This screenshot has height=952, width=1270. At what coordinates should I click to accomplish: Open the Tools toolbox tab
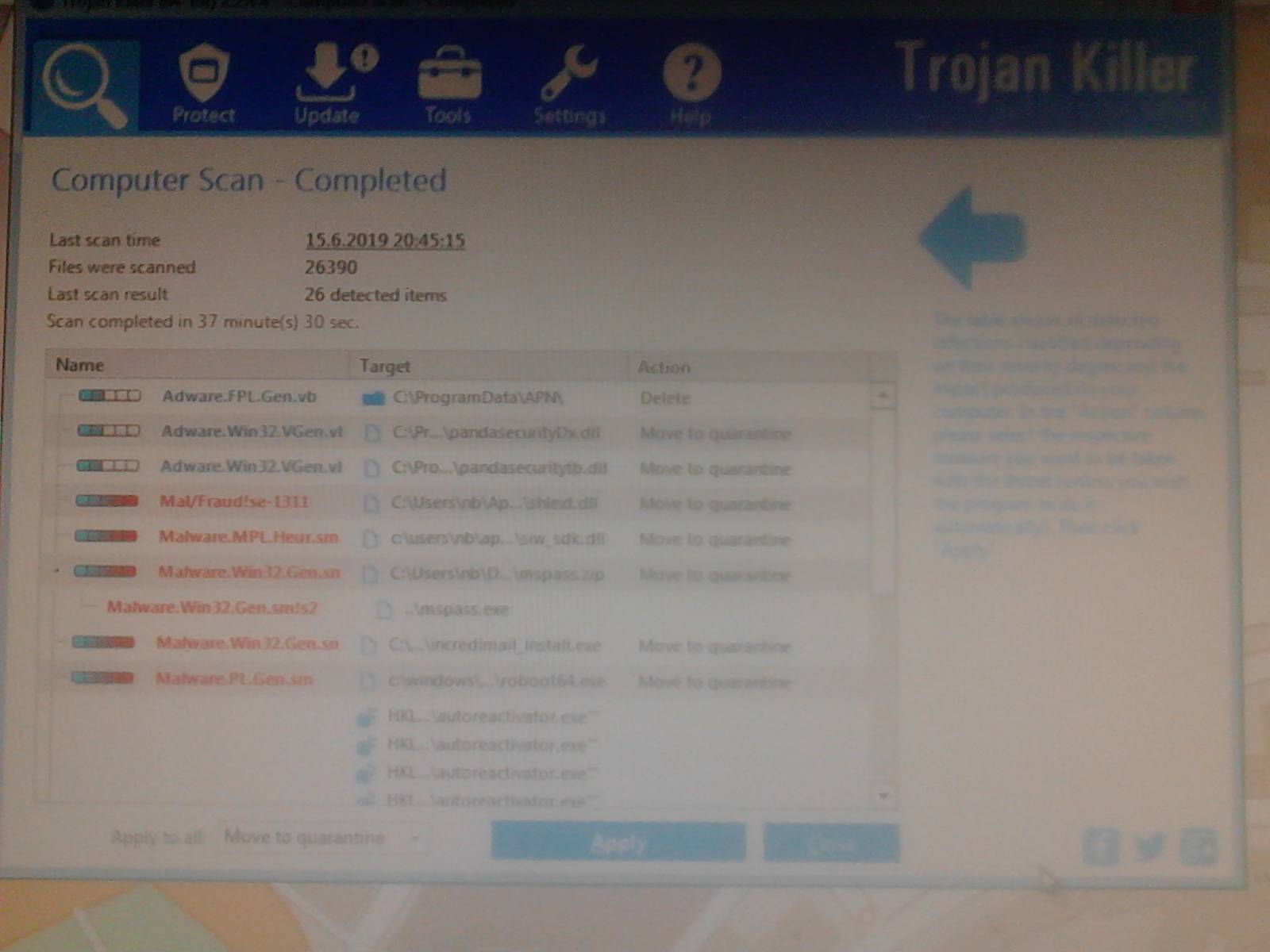point(448,86)
